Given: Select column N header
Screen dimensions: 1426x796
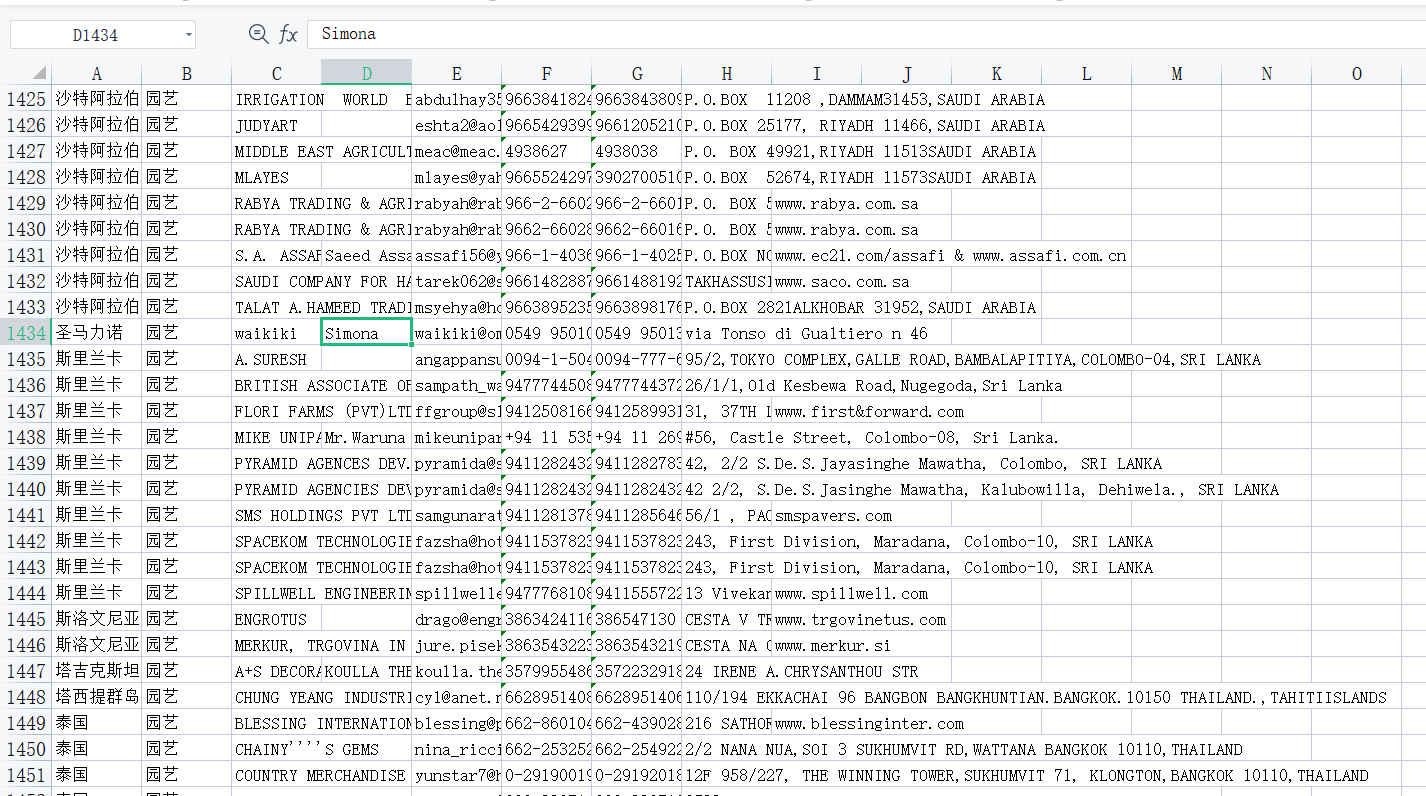Looking at the screenshot, I should pos(1267,73).
